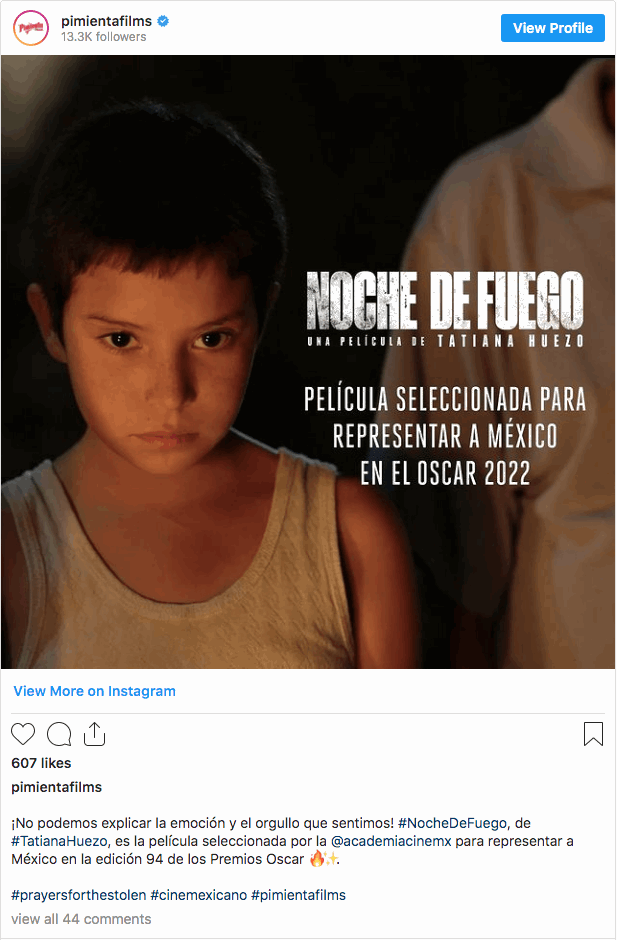Open the #TatianaHuezo hashtag

tap(59, 841)
